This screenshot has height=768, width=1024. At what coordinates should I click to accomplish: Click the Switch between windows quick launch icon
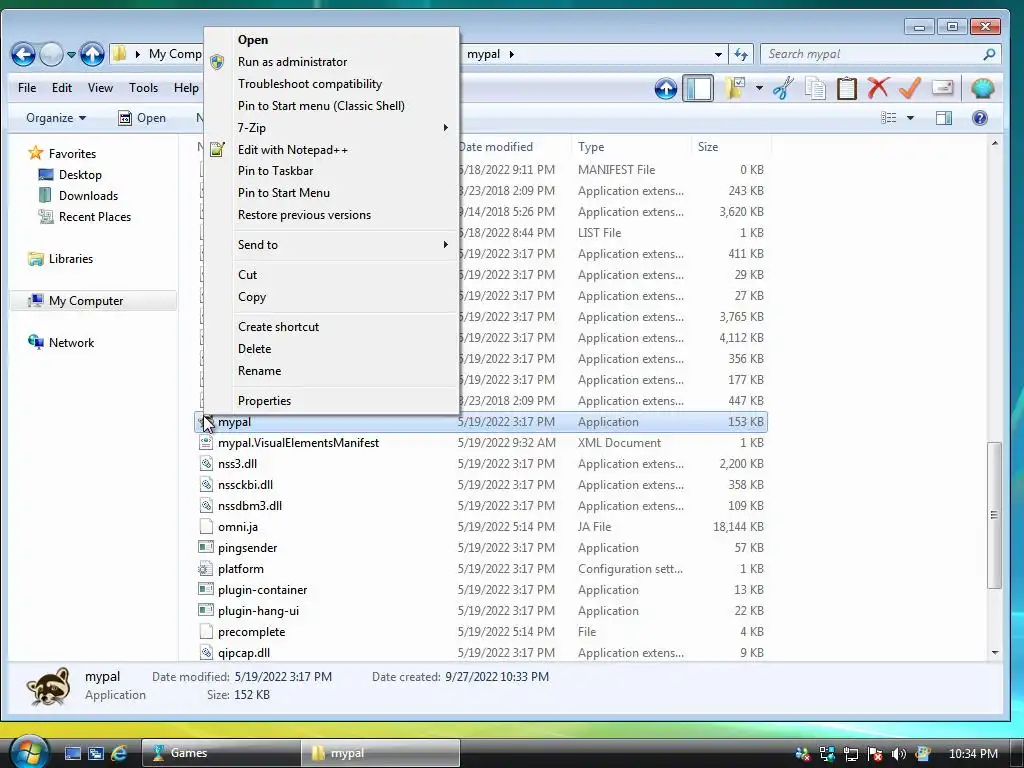pyautogui.click(x=96, y=754)
